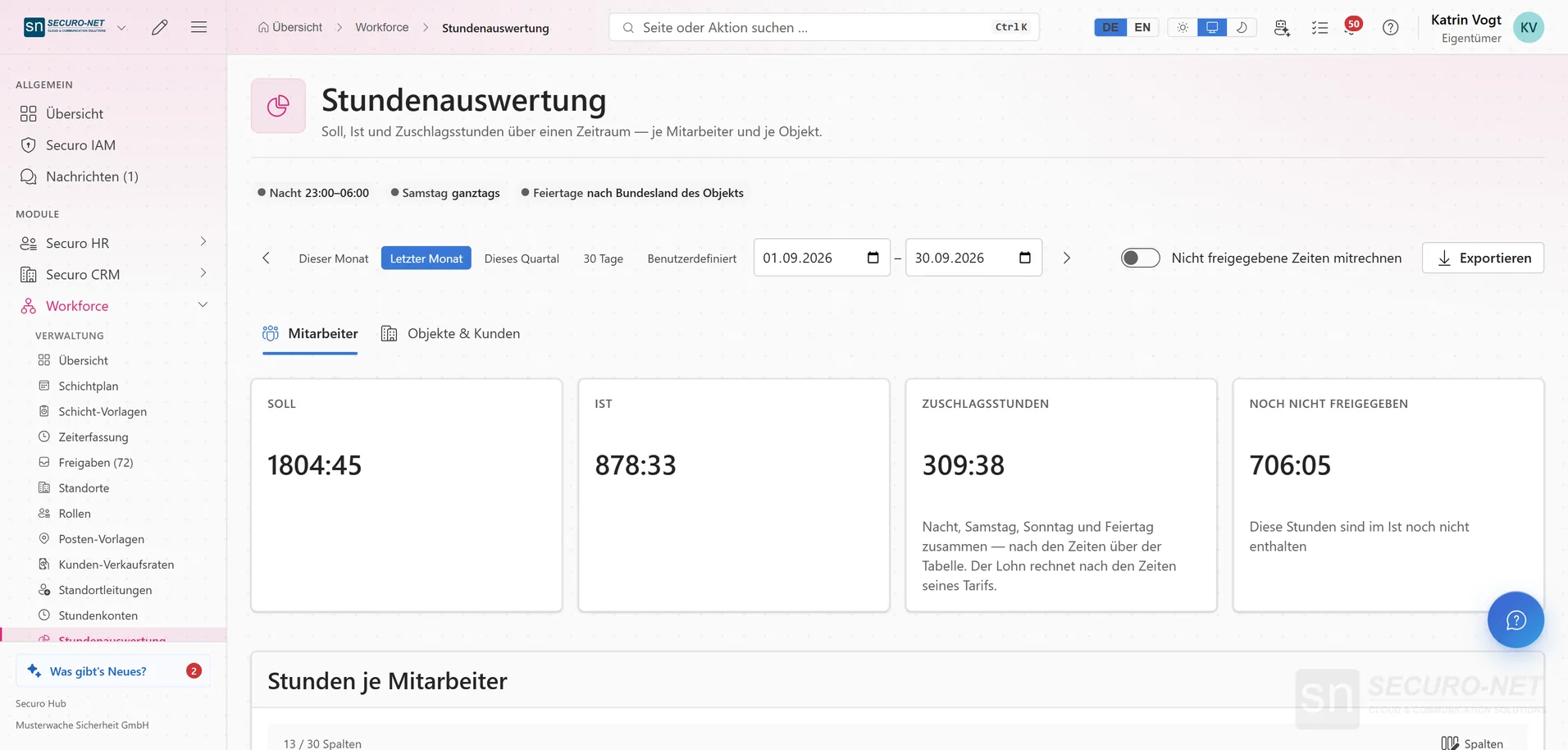Open calendar picker for end date 30.09.2026
Image resolution: width=1568 pixels, height=750 pixels.
[1024, 258]
